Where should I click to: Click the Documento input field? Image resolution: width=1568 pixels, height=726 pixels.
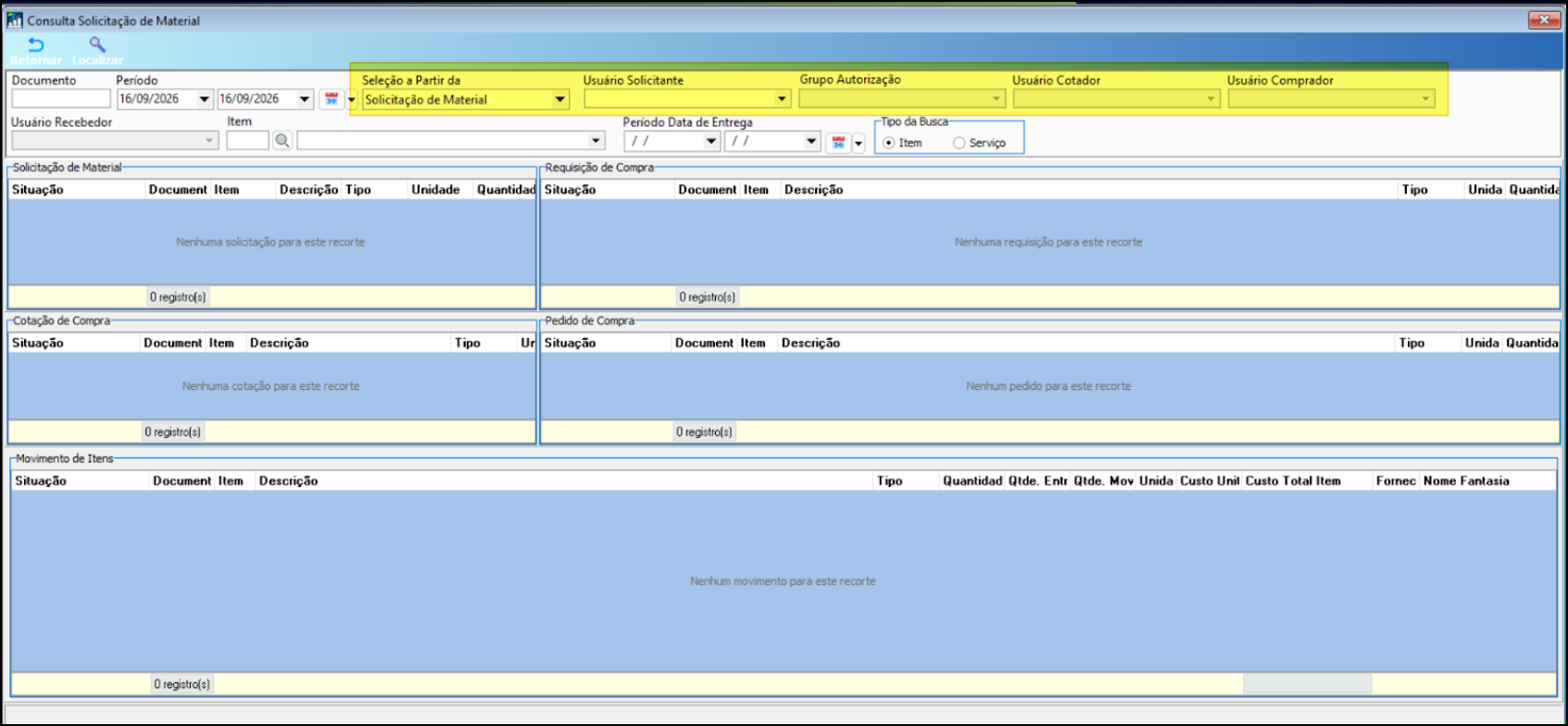tap(61, 99)
